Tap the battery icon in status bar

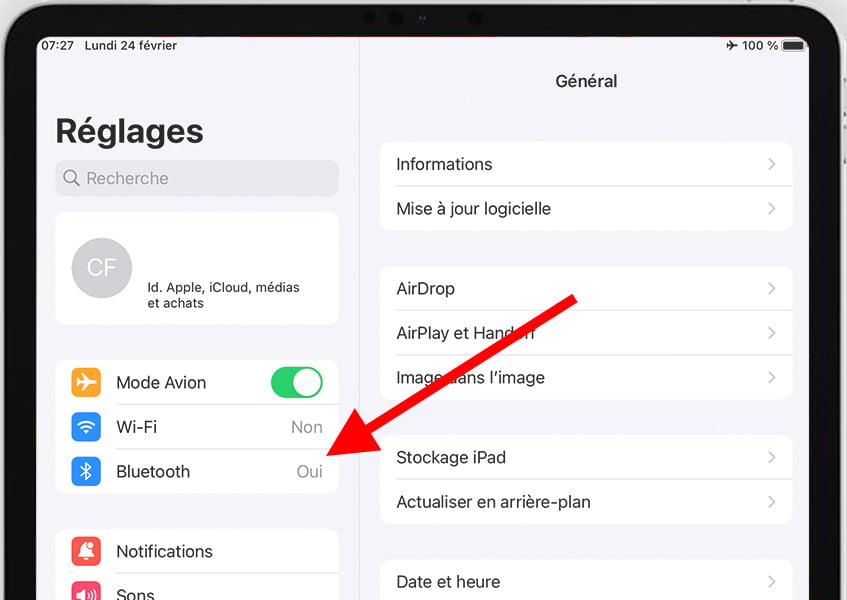tap(794, 45)
